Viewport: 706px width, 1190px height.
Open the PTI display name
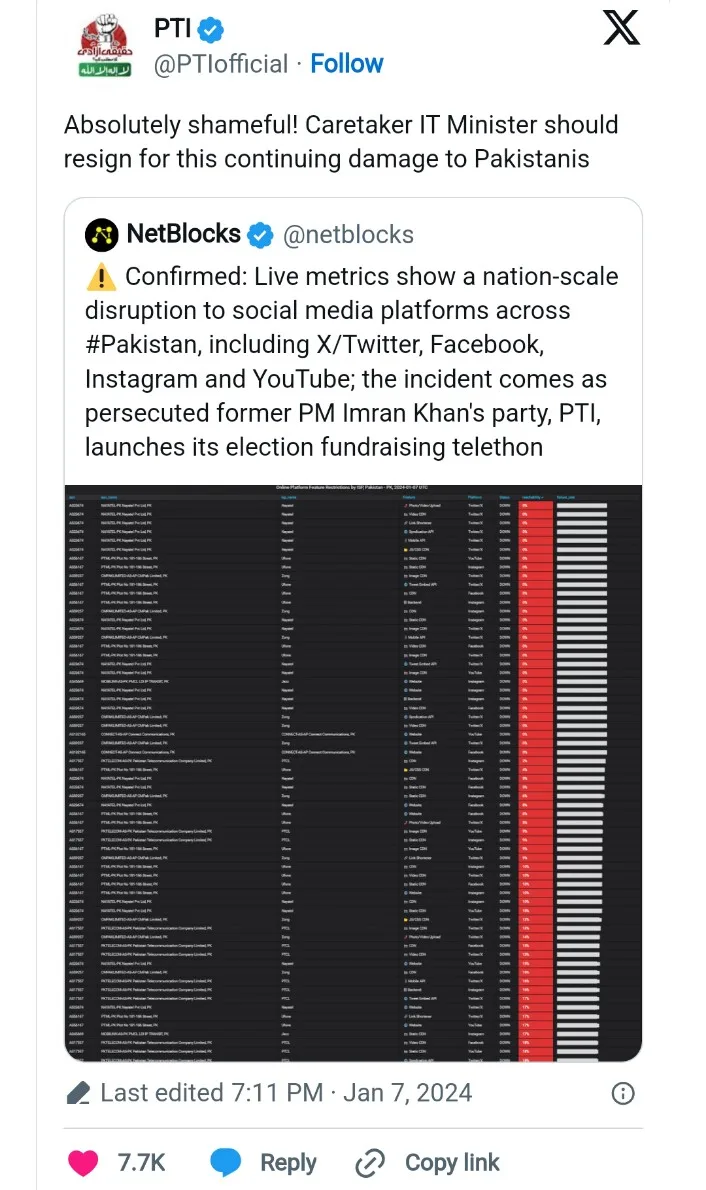point(172,29)
